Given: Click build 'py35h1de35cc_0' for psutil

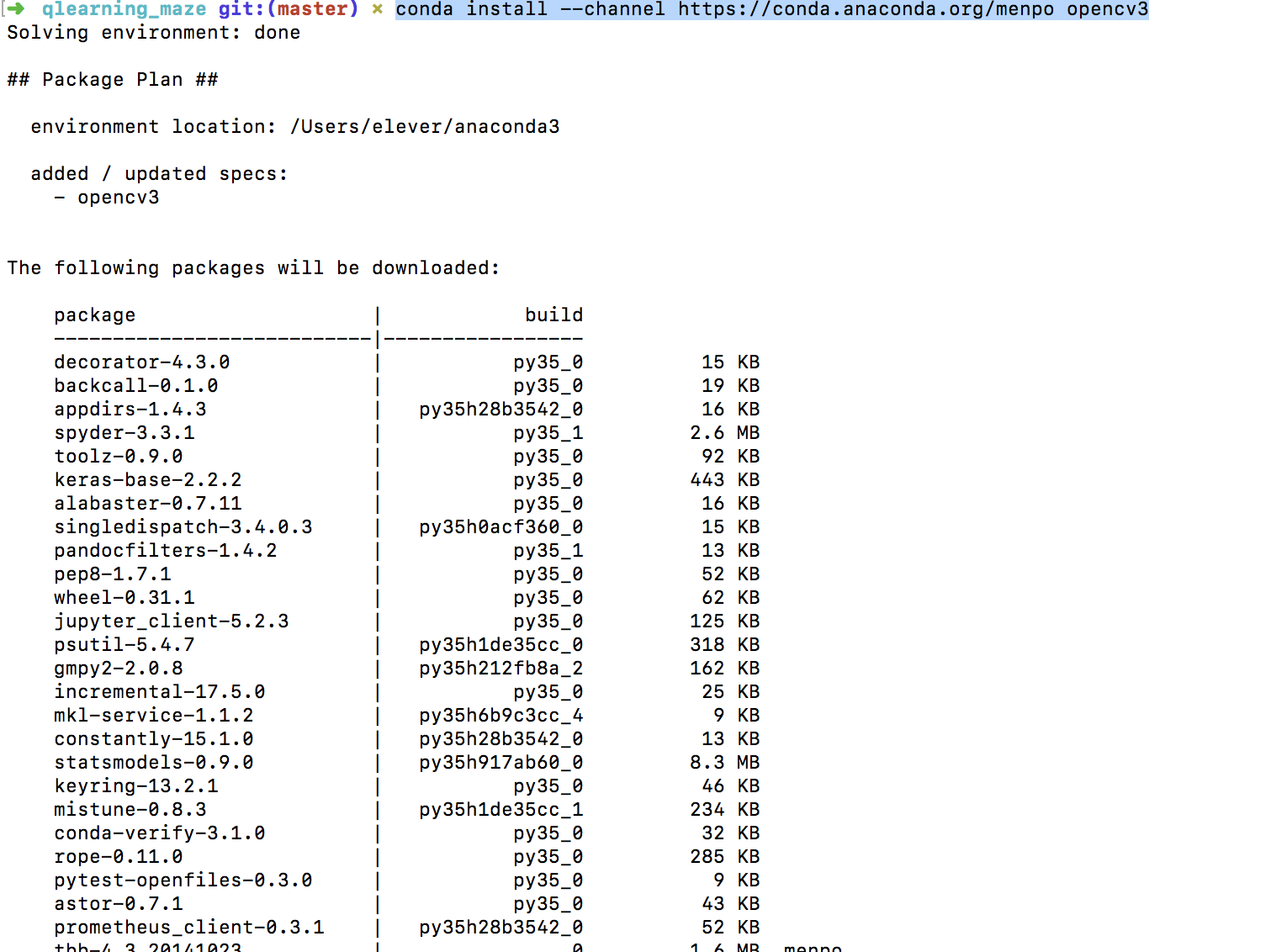Looking at the screenshot, I should [x=501, y=645].
